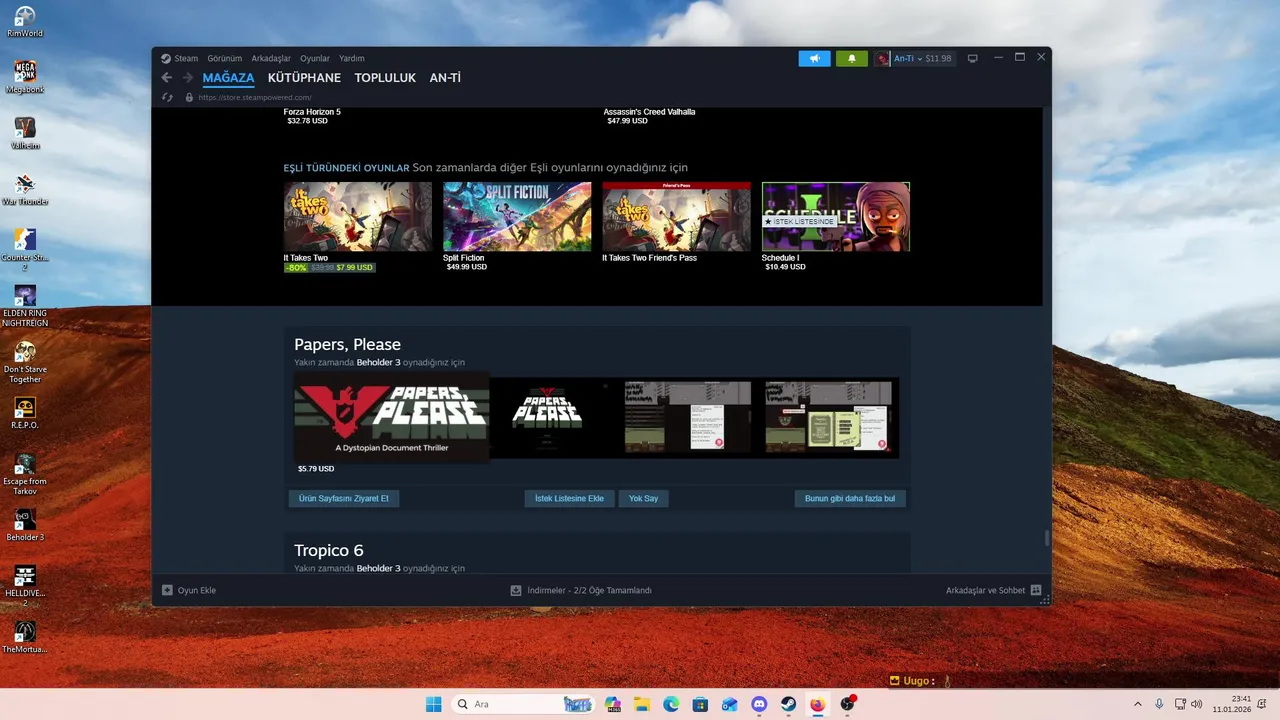Reload the Steam store page
Screen dimensions: 1280x720
tap(167, 97)
